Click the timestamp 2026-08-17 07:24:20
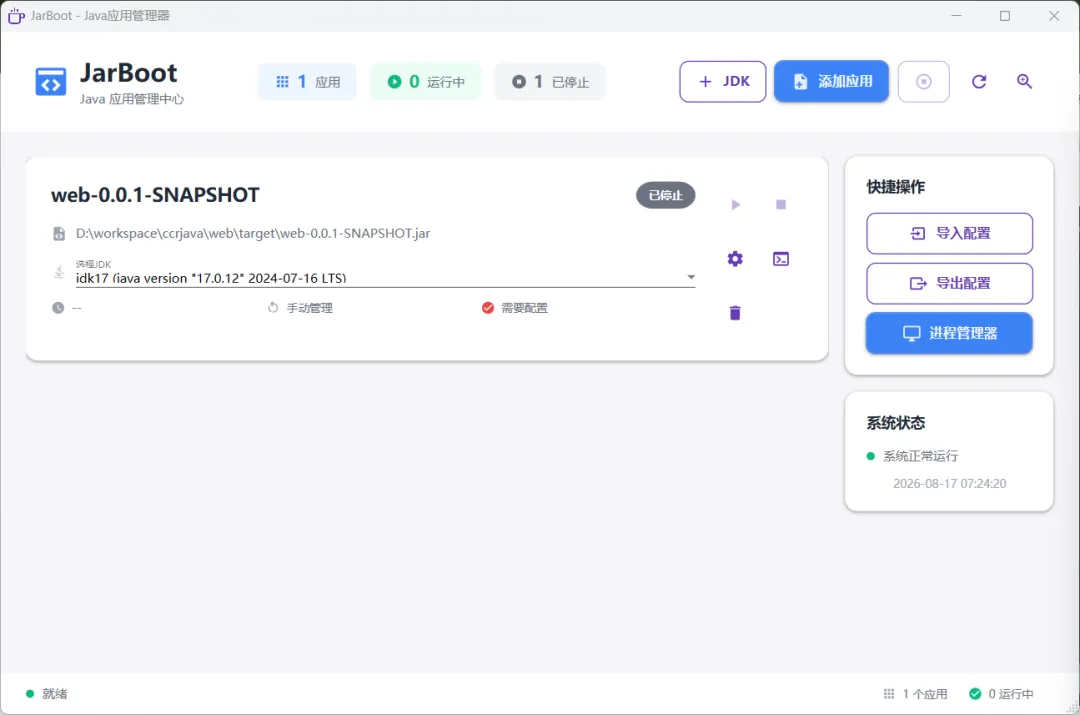The width and height of the screenshot is (1080, 715). [949, 484]
